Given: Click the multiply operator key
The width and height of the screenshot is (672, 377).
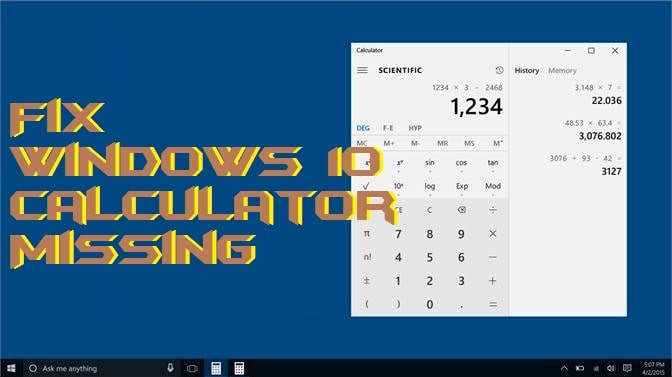Looking at the screenshot, I should 493,234.
